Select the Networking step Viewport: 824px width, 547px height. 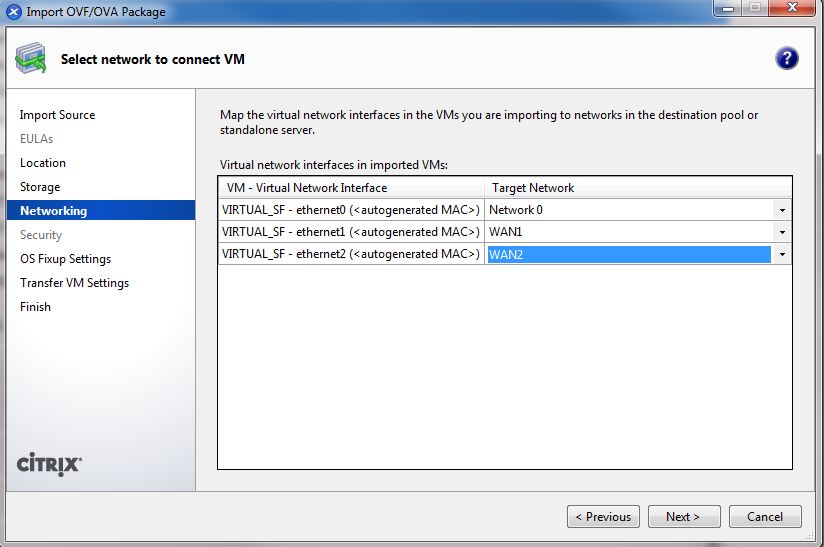[x=53, y=211]
